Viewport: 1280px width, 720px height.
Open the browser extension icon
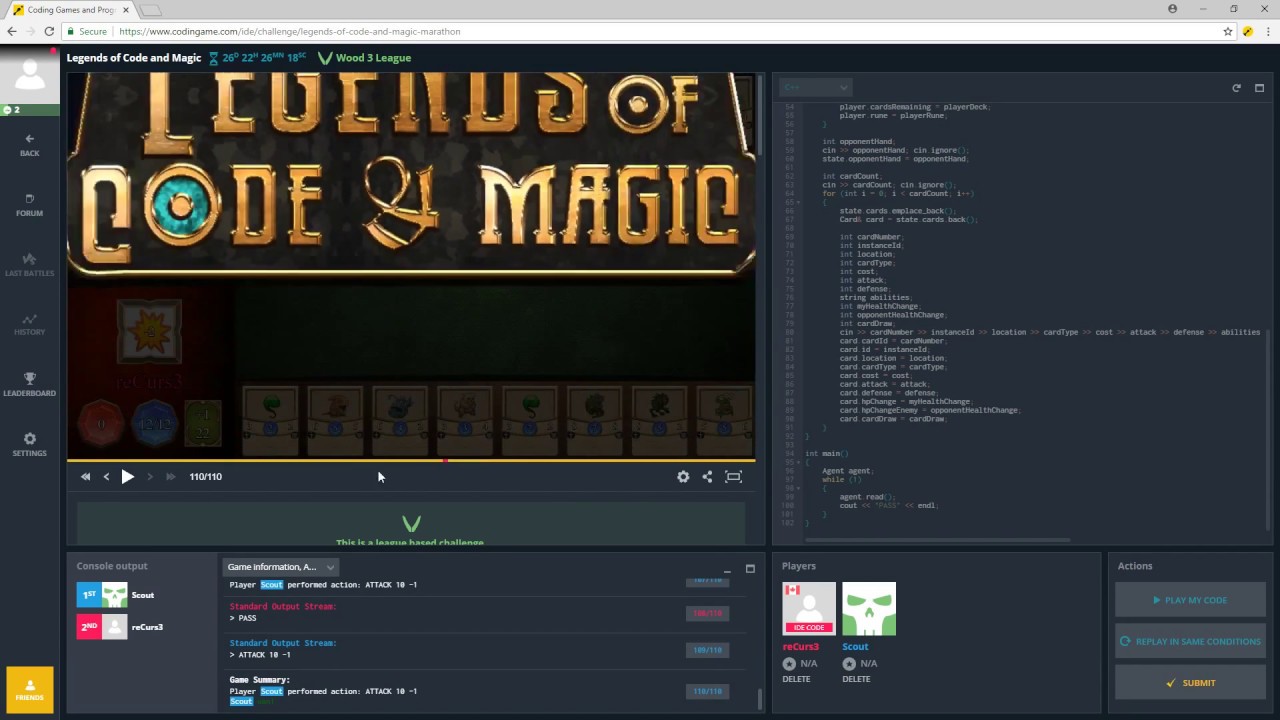point(1247,31)
